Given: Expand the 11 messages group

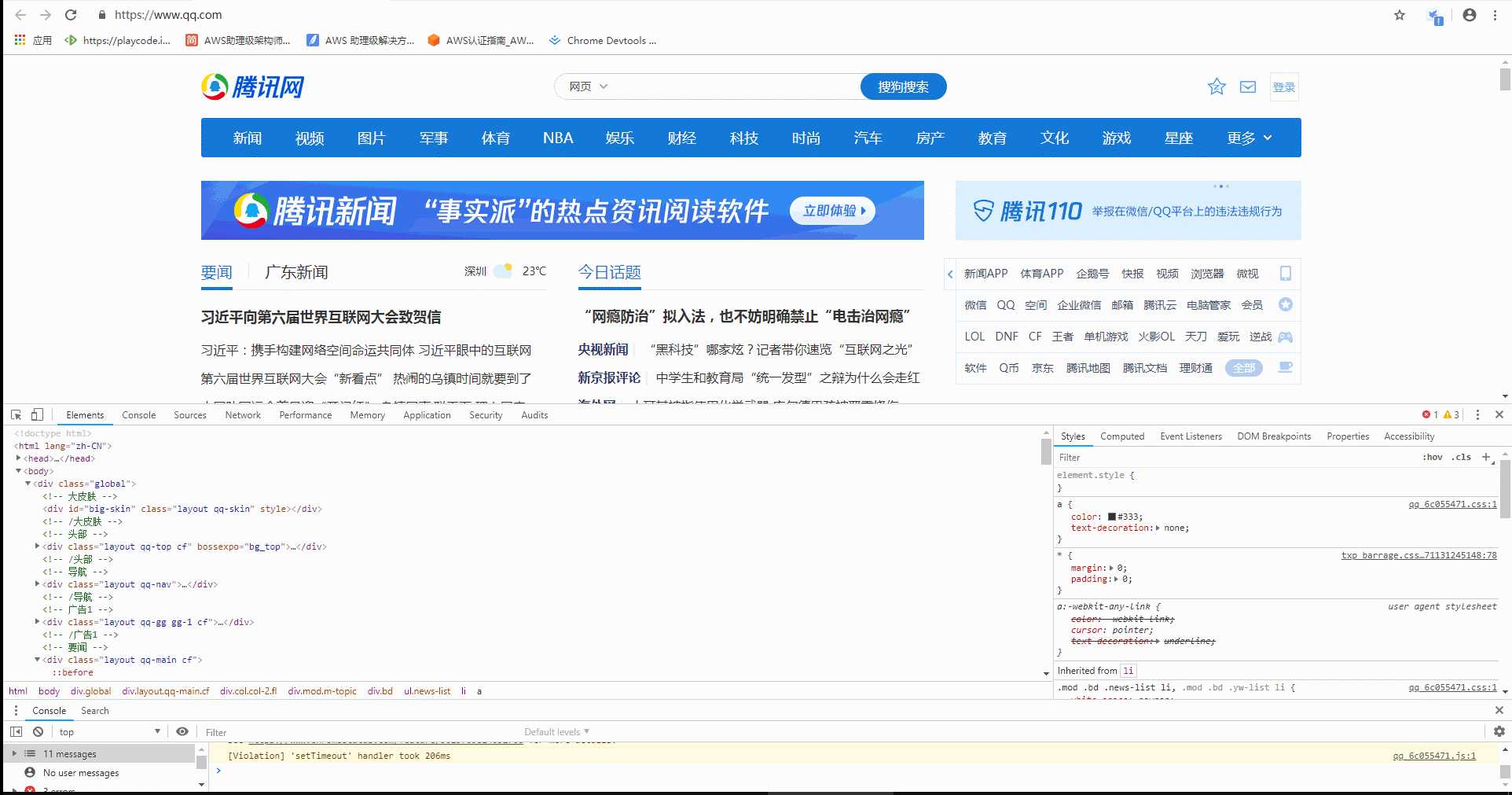Looking at the screenshot, I should point(13,753).
